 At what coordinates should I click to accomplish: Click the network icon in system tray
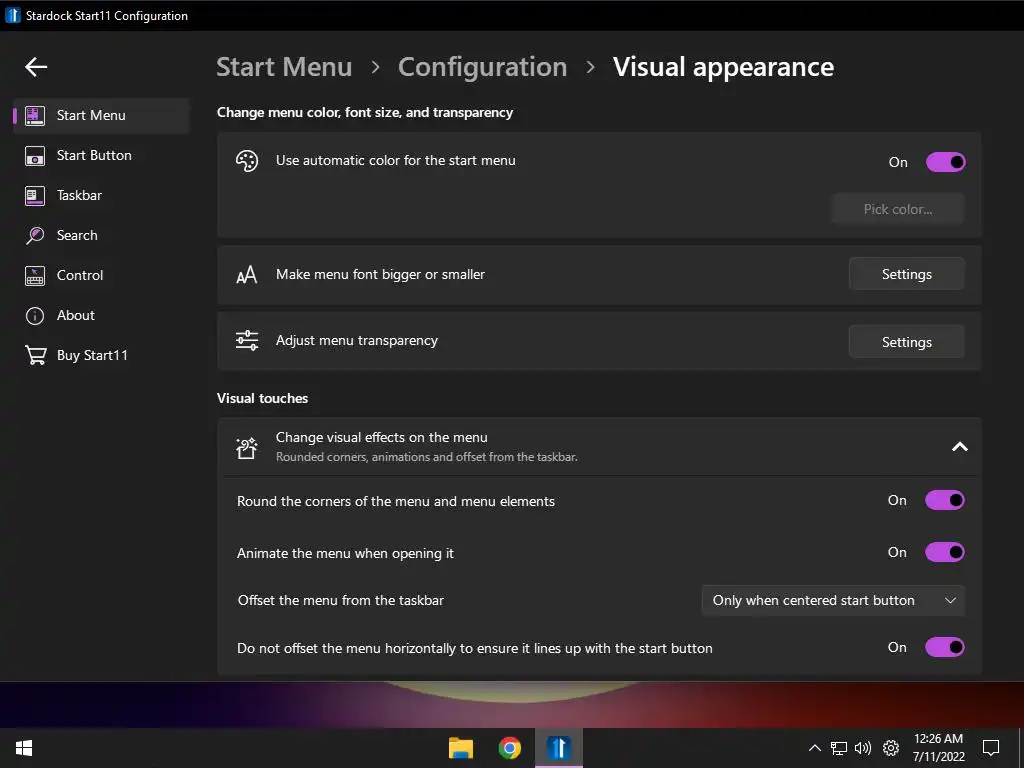839,748
